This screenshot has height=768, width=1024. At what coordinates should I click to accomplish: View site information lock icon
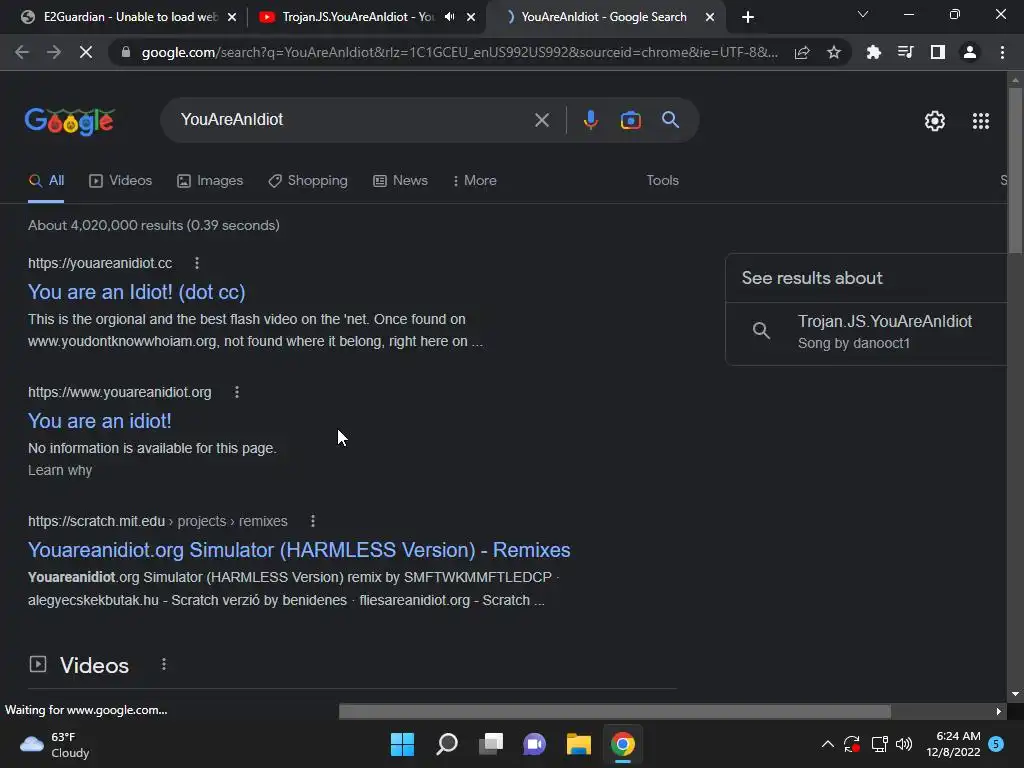coord(126,52)
